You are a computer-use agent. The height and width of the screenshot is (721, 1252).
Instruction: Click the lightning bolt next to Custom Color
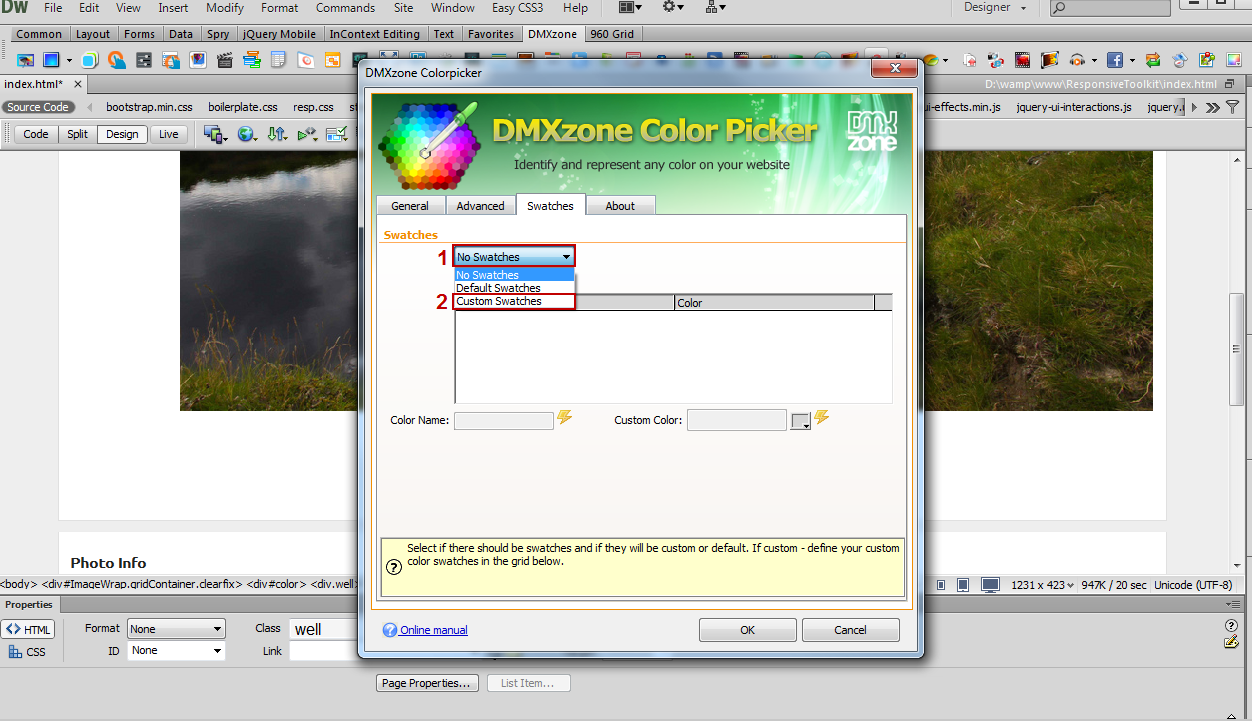pos(823,418)
